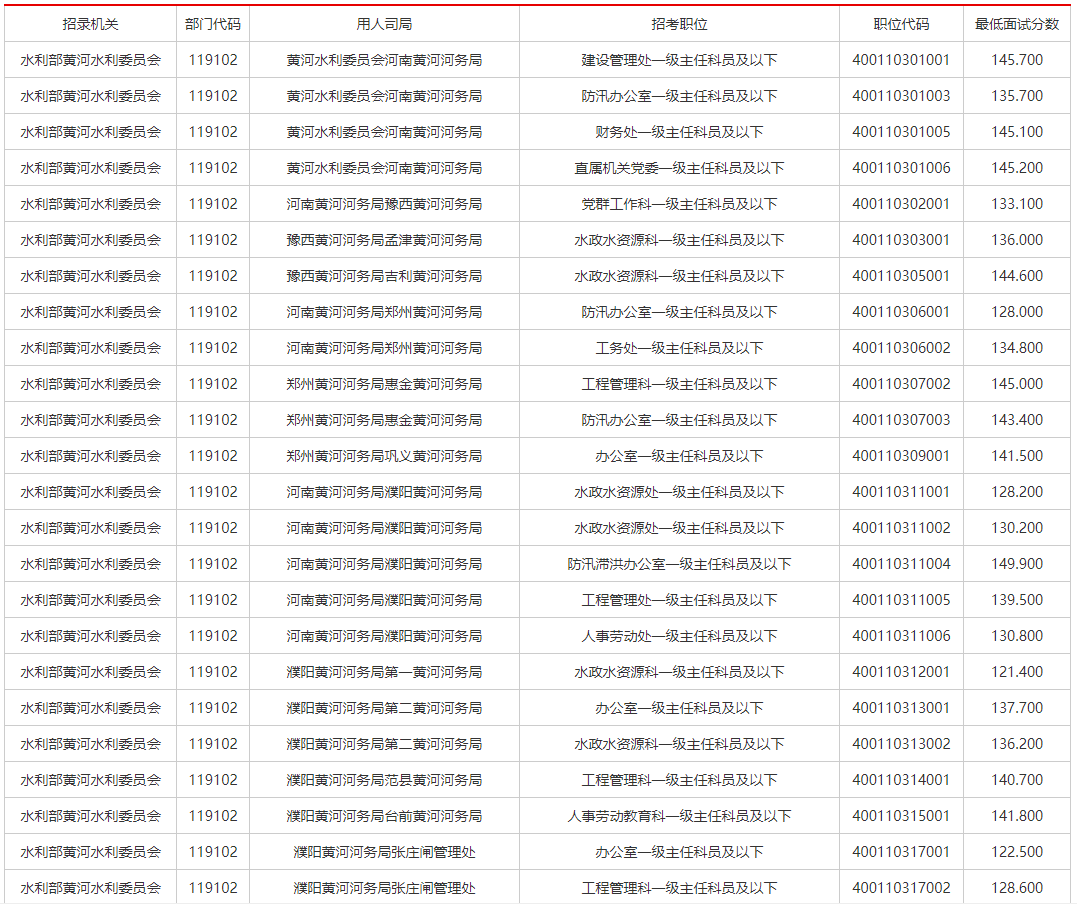Image resolution: width=1077 pixels, height=907 pixels.
Task: Click 河南黄河河务局豫西黄河河务局 bureau cell
Action: 384,204
